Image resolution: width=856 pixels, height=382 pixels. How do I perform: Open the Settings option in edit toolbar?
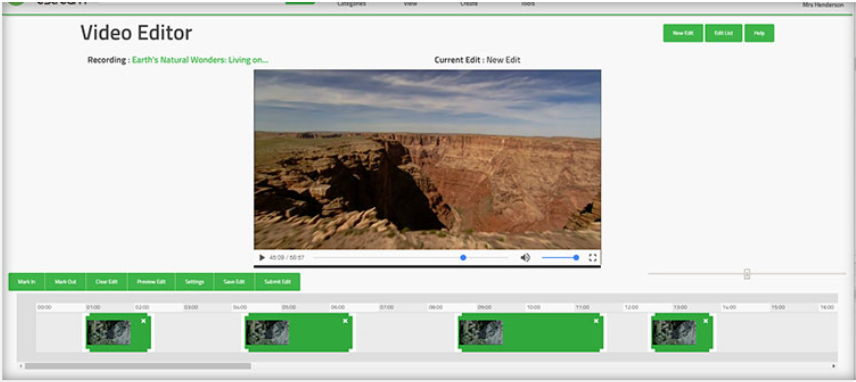coord(195,282)
